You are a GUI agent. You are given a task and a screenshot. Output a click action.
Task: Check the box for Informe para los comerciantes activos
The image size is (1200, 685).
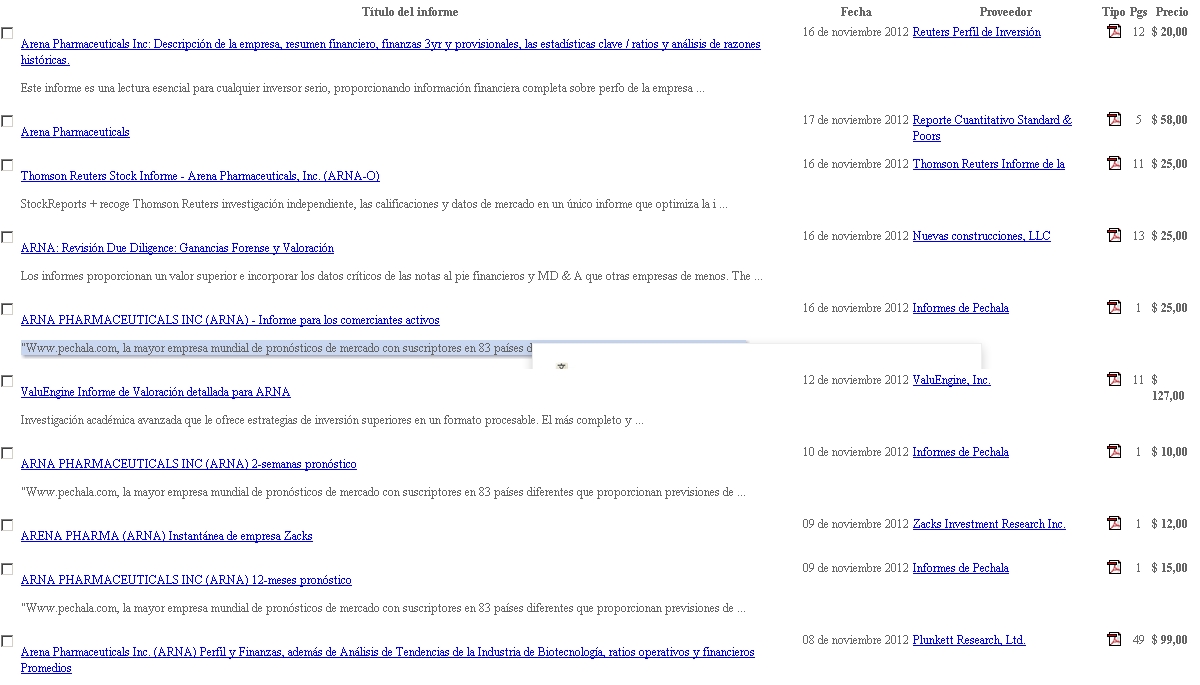tap(7, 309)
